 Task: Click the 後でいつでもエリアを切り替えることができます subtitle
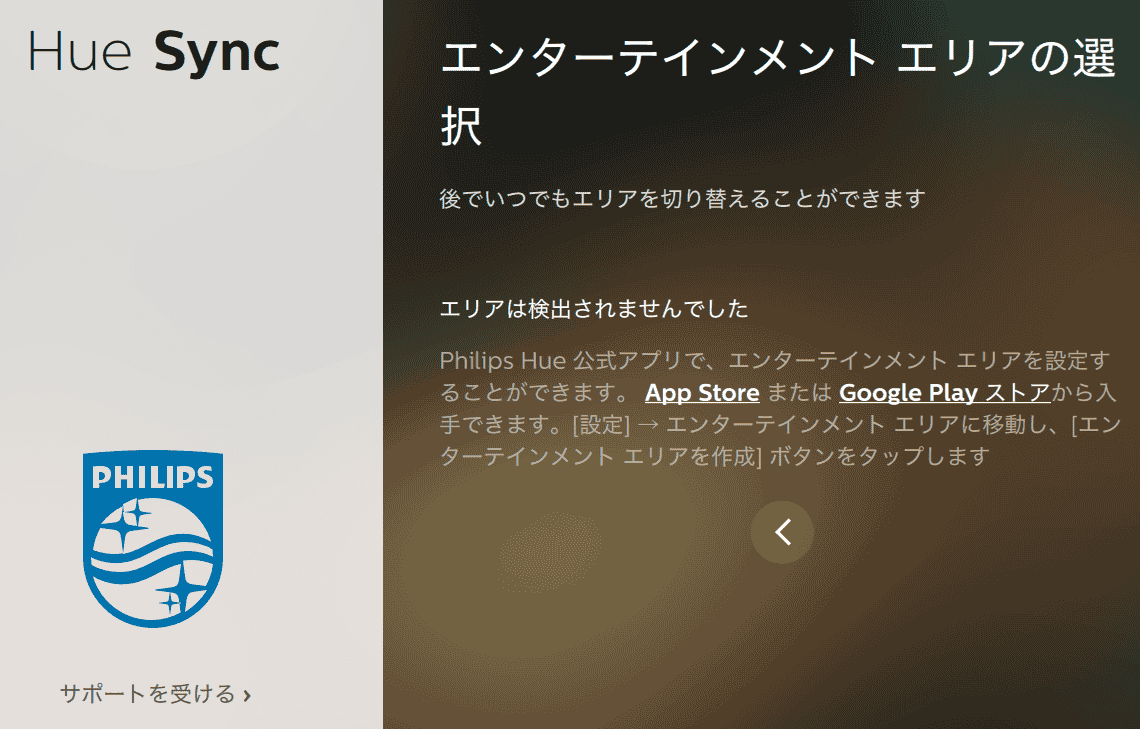pos(682,198)
